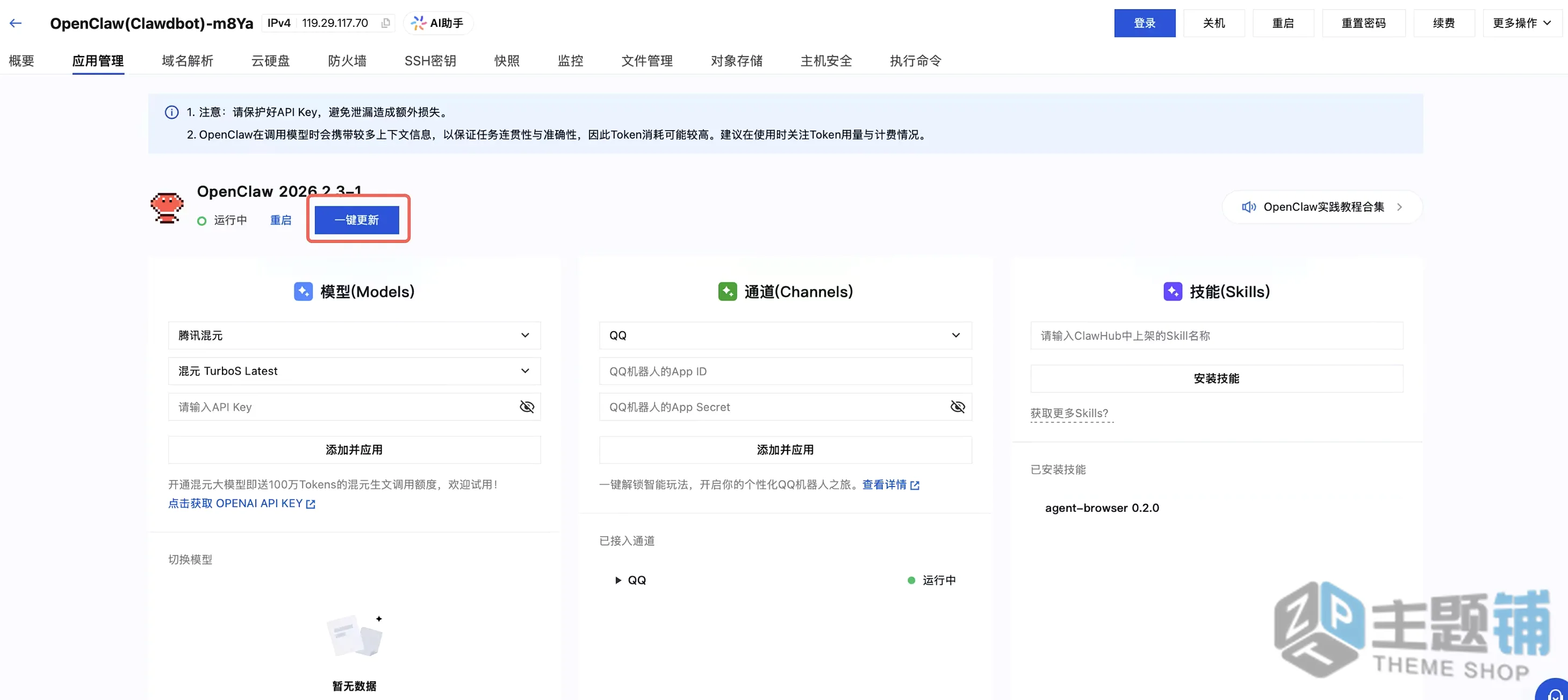
Task: Focus the 请输入API Key field
Action: 354,407
